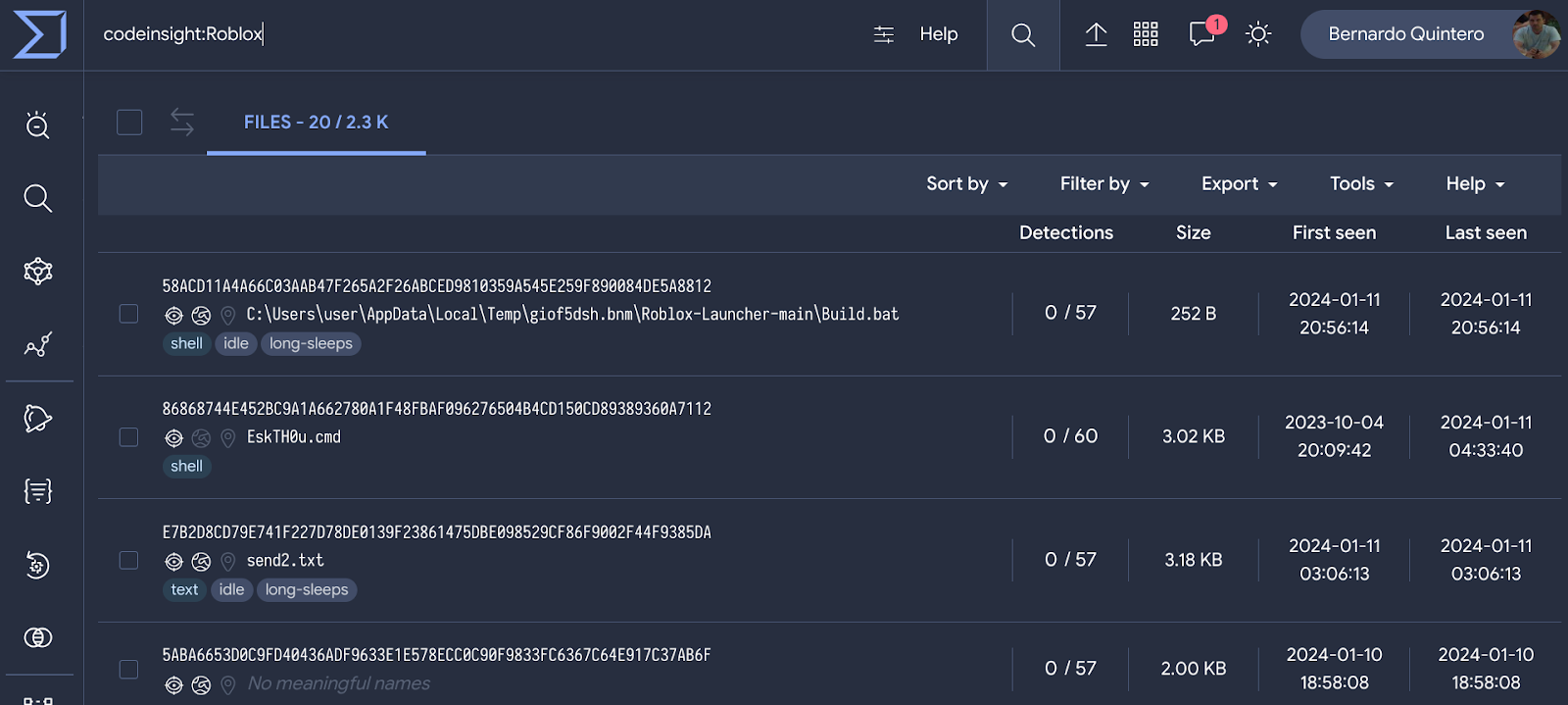Open the results toolbar Help dropdown
Viewport: 1568px width, 705px height.
click(1475, 184)
